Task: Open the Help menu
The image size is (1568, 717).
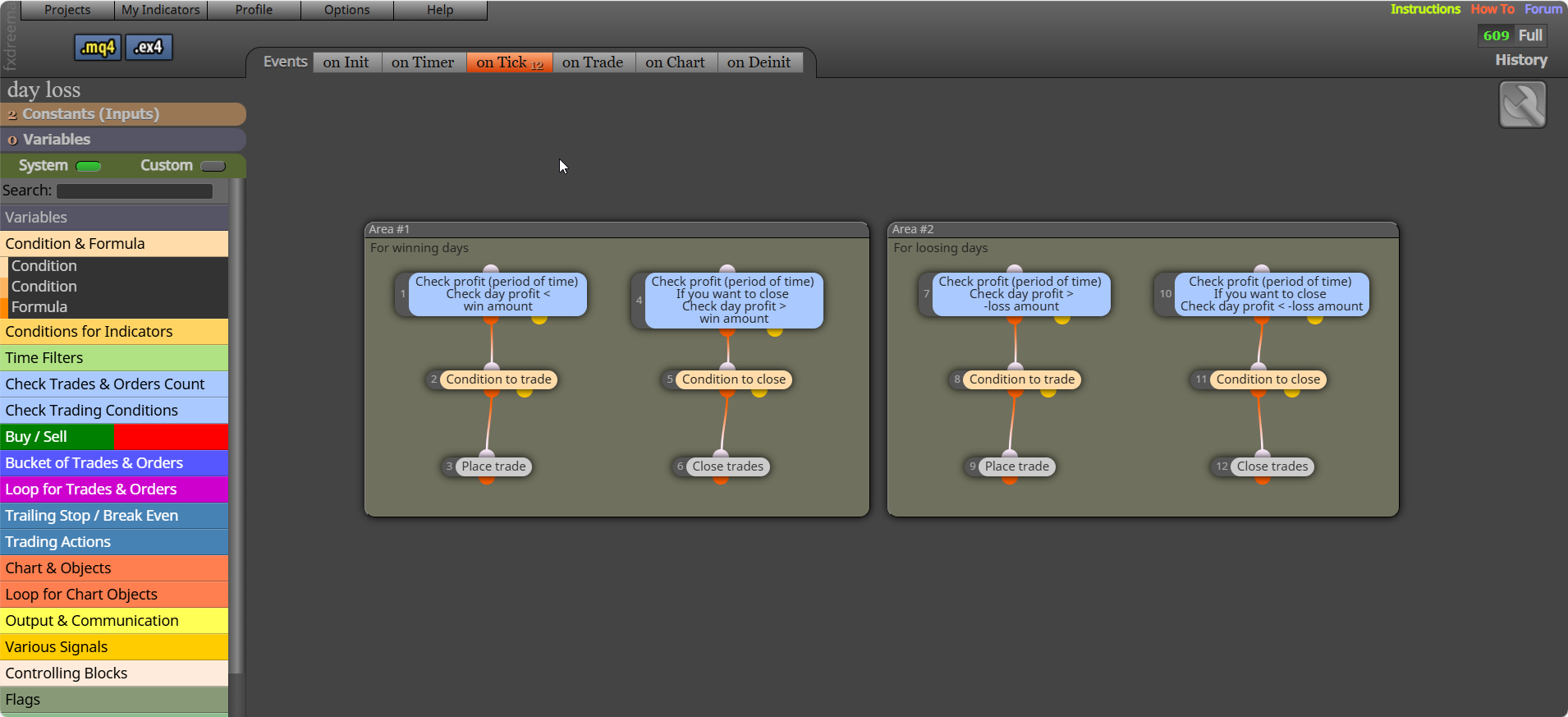Action: pos(440,10)
